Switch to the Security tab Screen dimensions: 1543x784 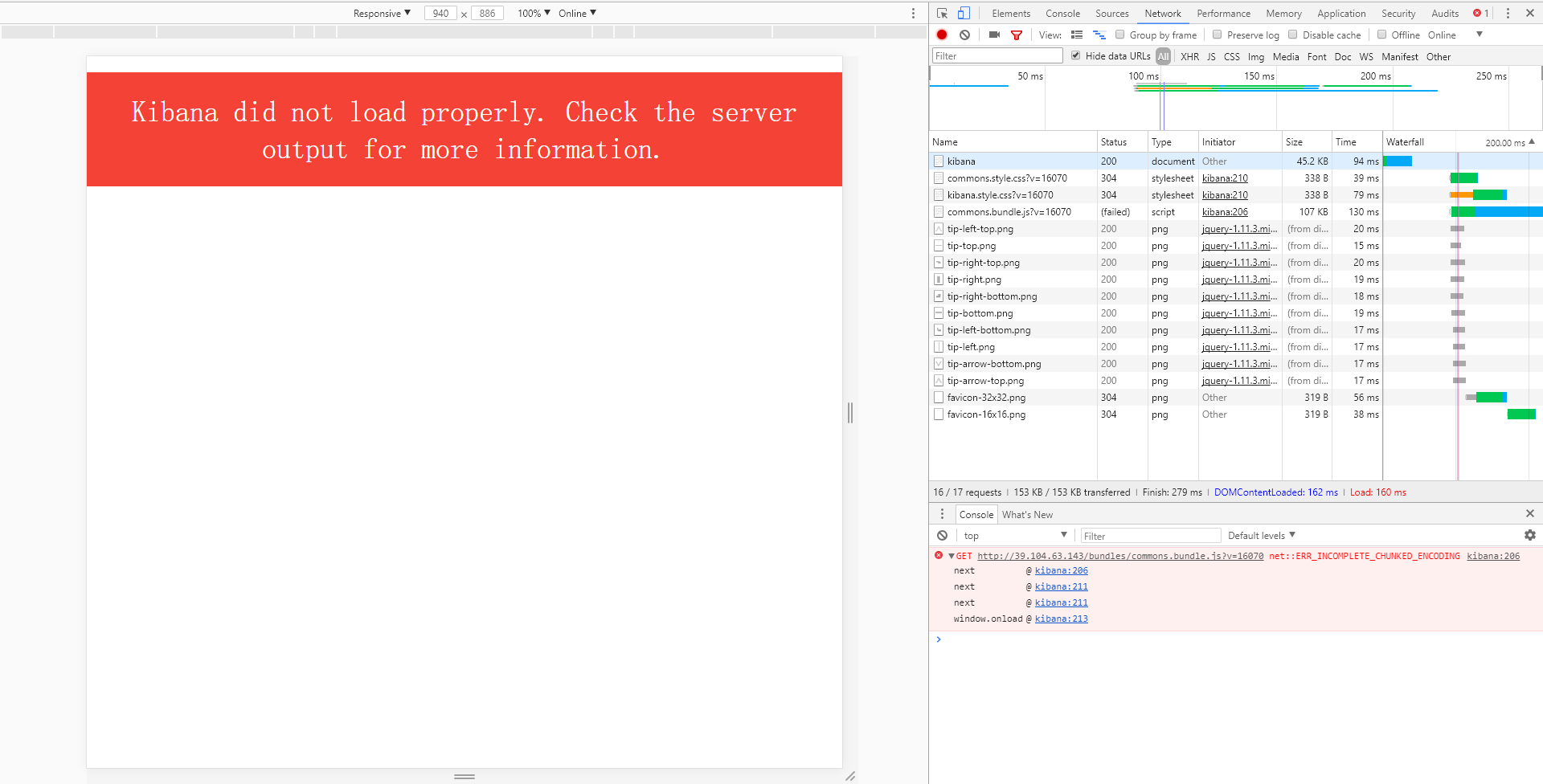(x=1398, y=14)
